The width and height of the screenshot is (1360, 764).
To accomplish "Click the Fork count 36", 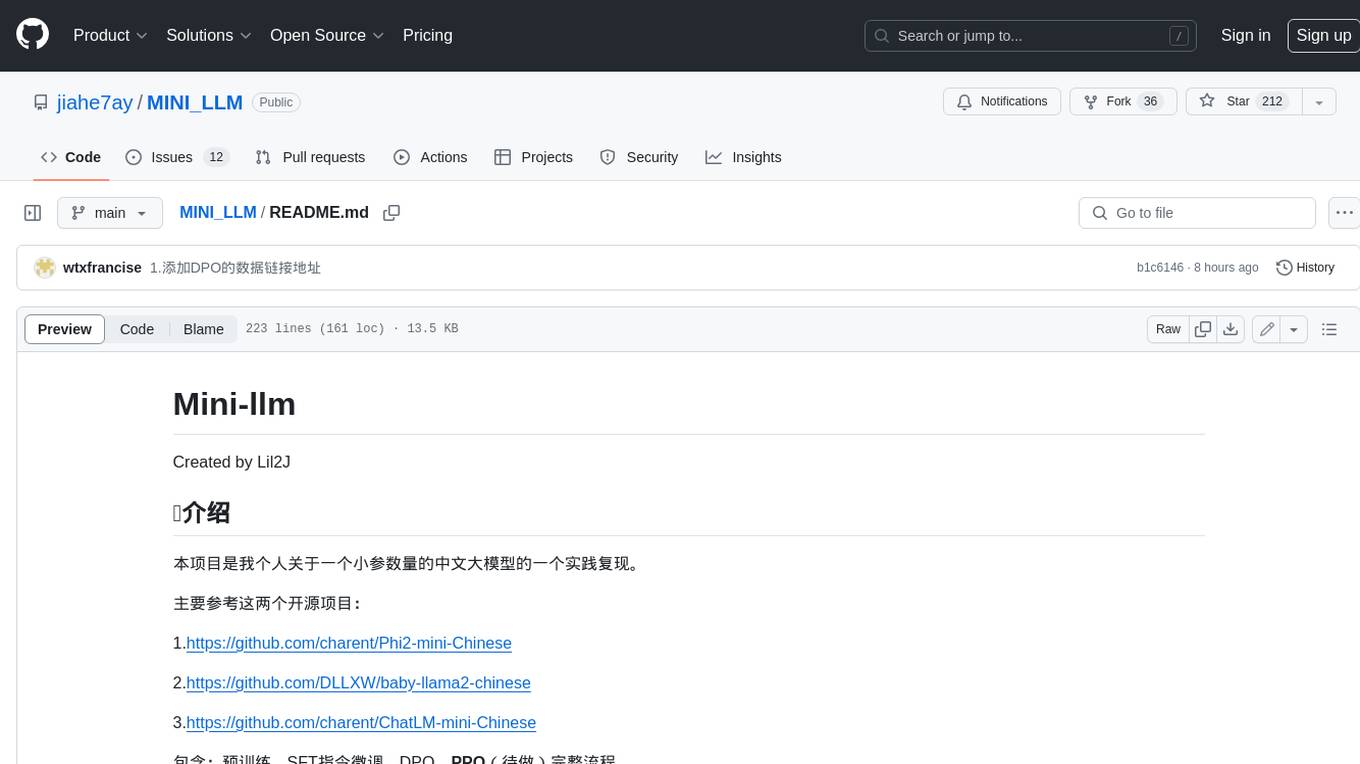I will click(1150, 102).
